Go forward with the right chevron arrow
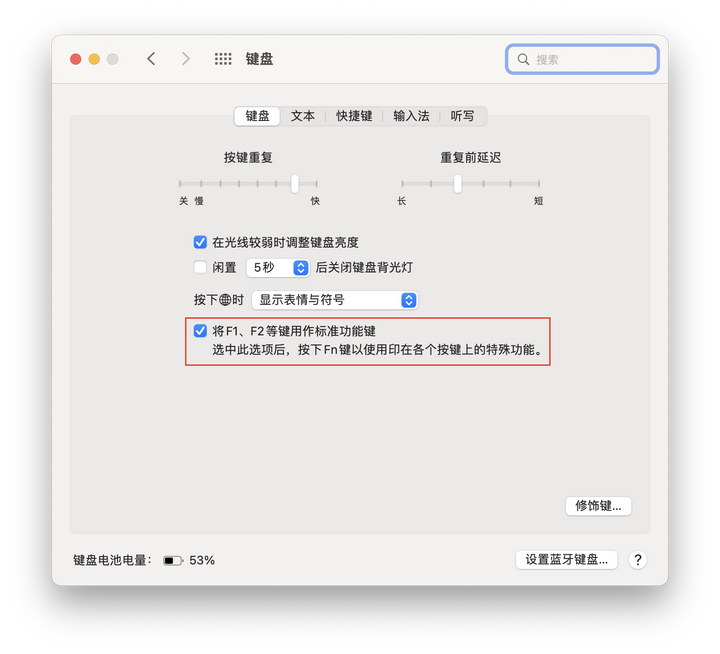The height and width of the screenshot is (654, 720). coord(186,59)
